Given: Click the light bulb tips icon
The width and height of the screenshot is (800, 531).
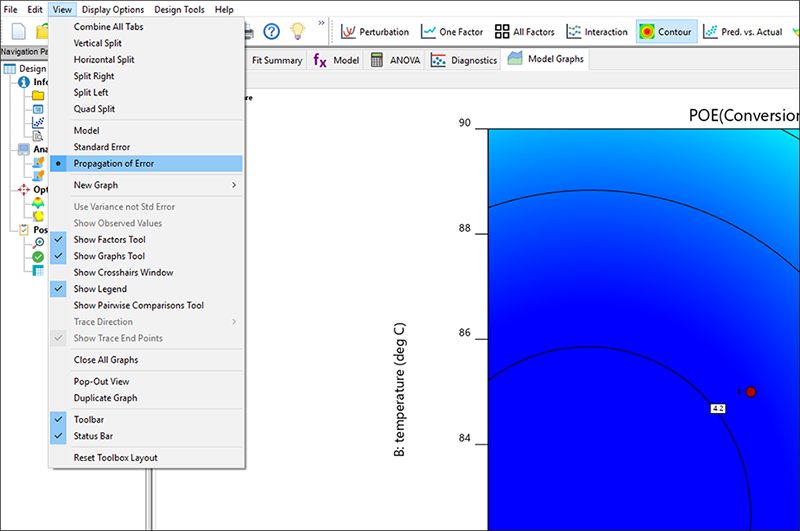Looking at the screenshot, I should tap(297, 32).
